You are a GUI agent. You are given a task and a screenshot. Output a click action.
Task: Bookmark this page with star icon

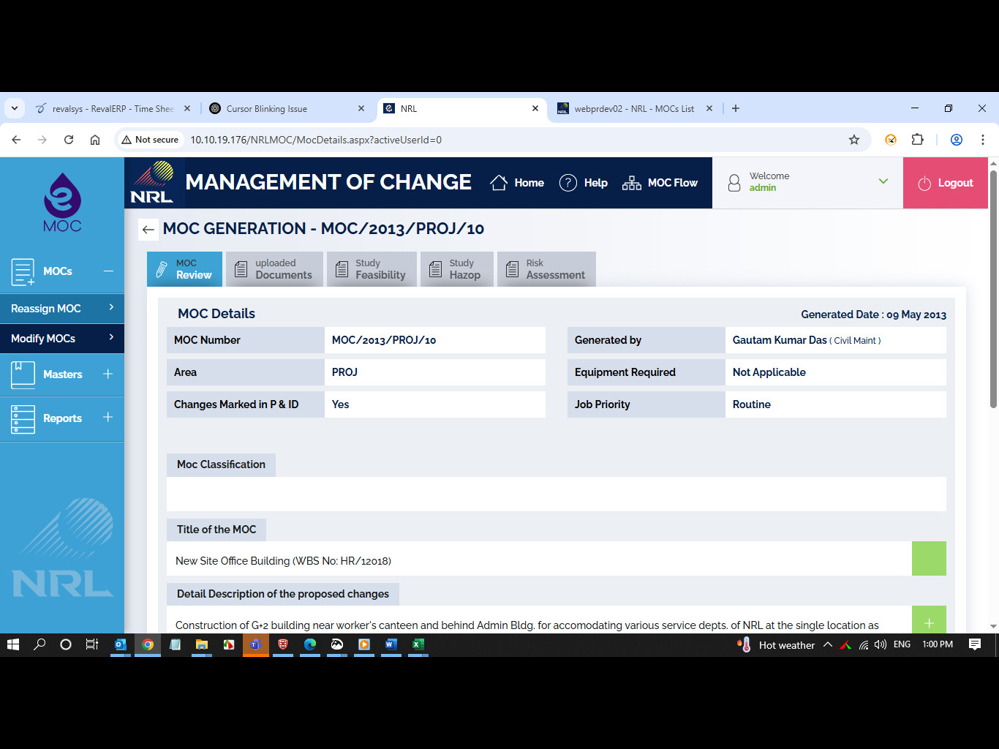coord(854,140)
